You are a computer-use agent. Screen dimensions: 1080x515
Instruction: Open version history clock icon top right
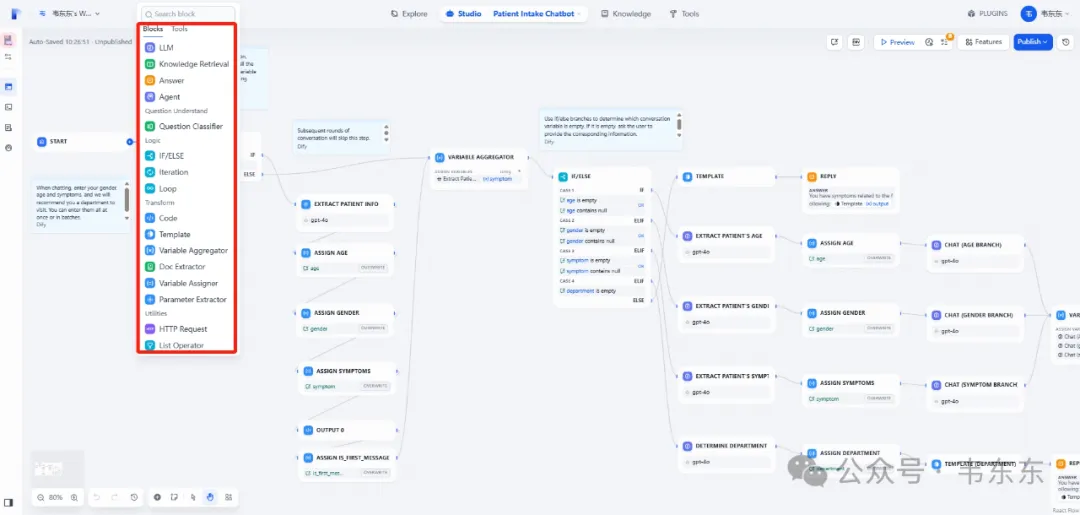[x=1066, y=42]
